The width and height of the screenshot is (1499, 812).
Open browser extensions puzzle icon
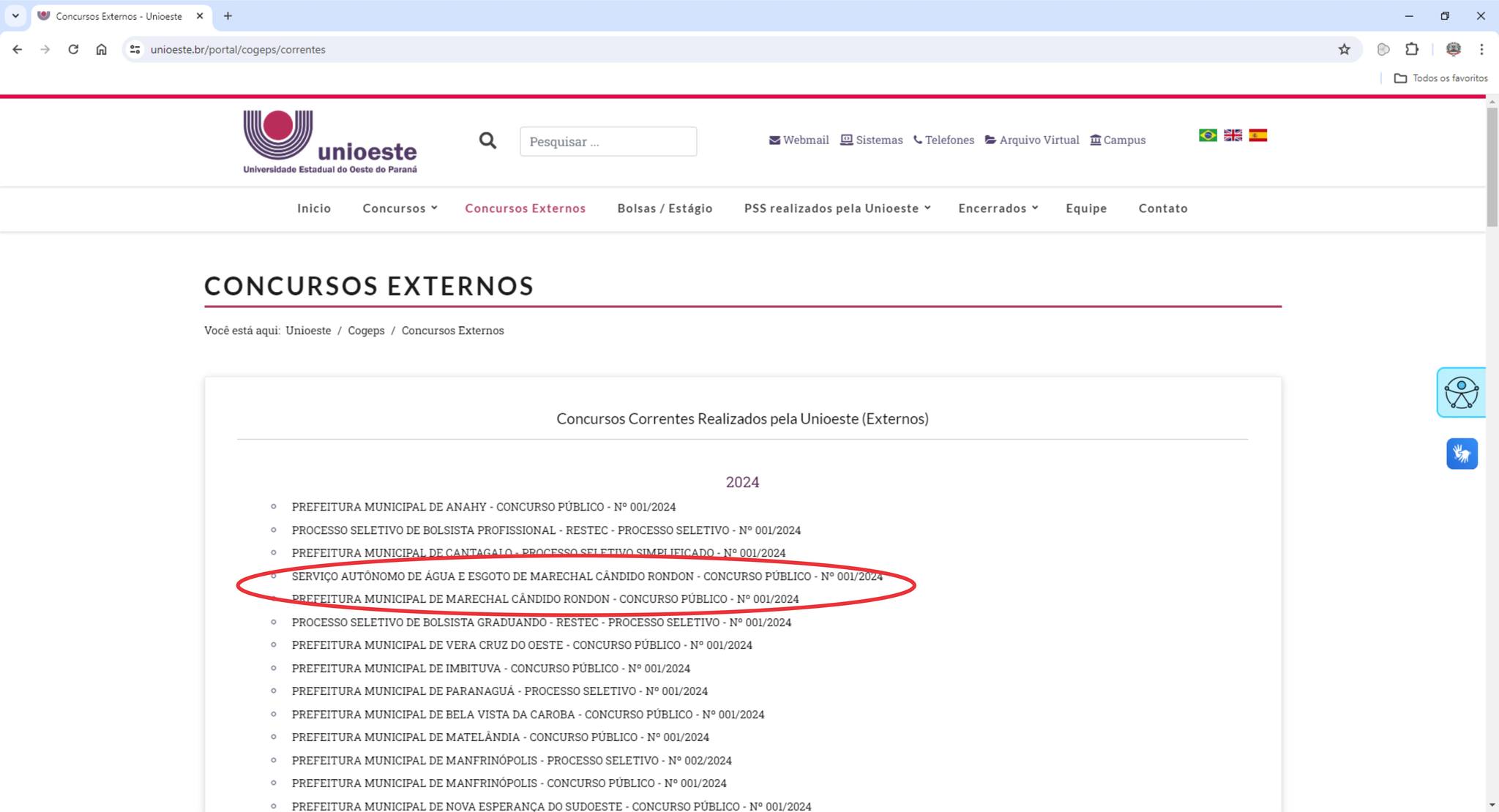tap(1412, 50)
